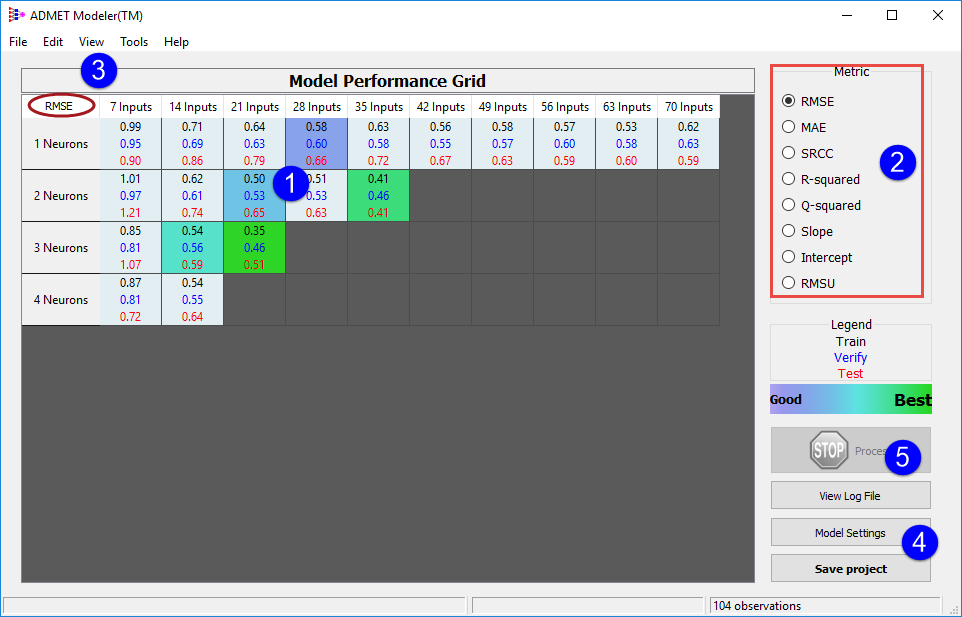962x617 pixels.
Task: Open the View menu
Action: click(91, 42)
